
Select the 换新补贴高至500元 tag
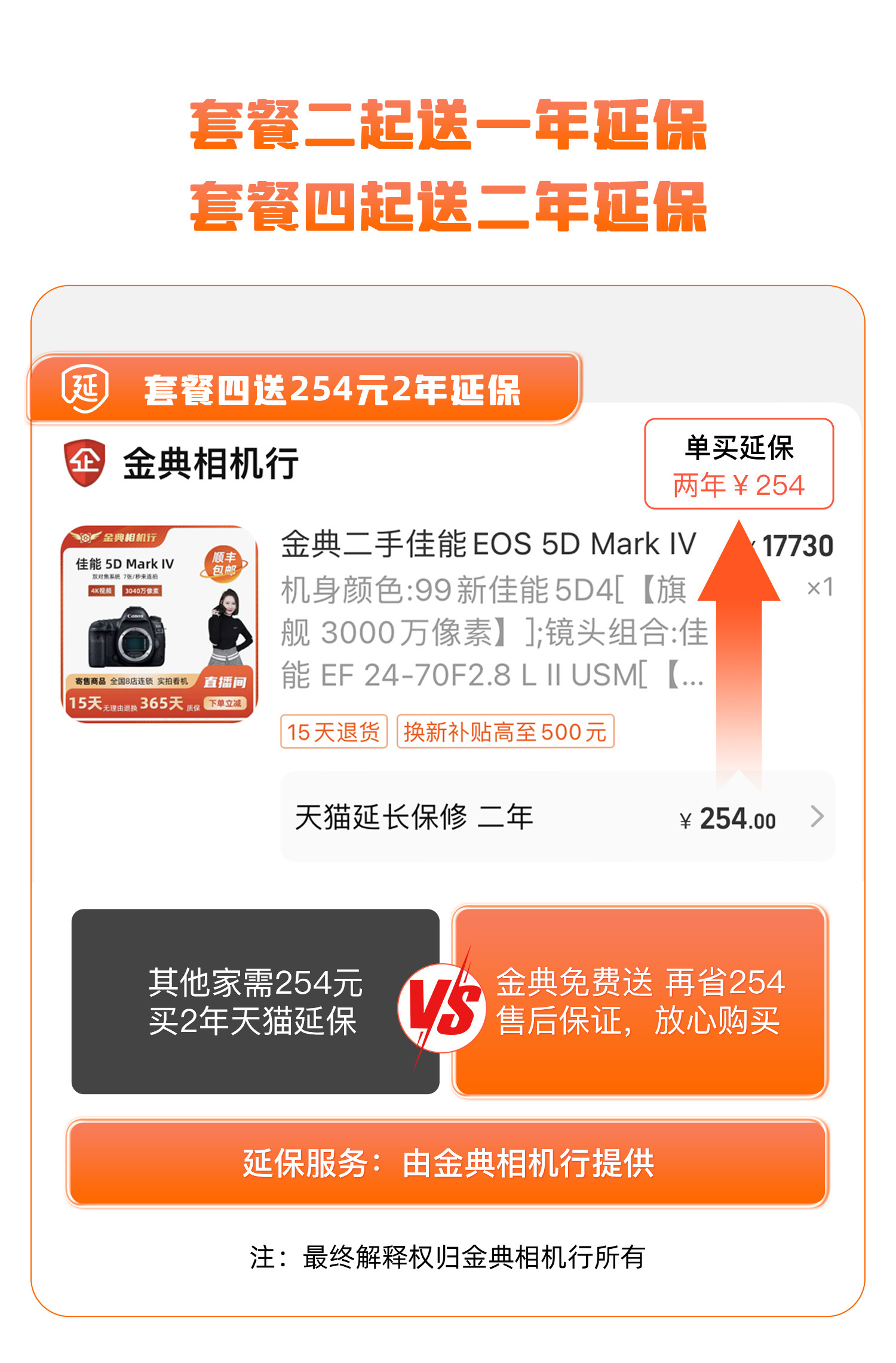point(505,731)
